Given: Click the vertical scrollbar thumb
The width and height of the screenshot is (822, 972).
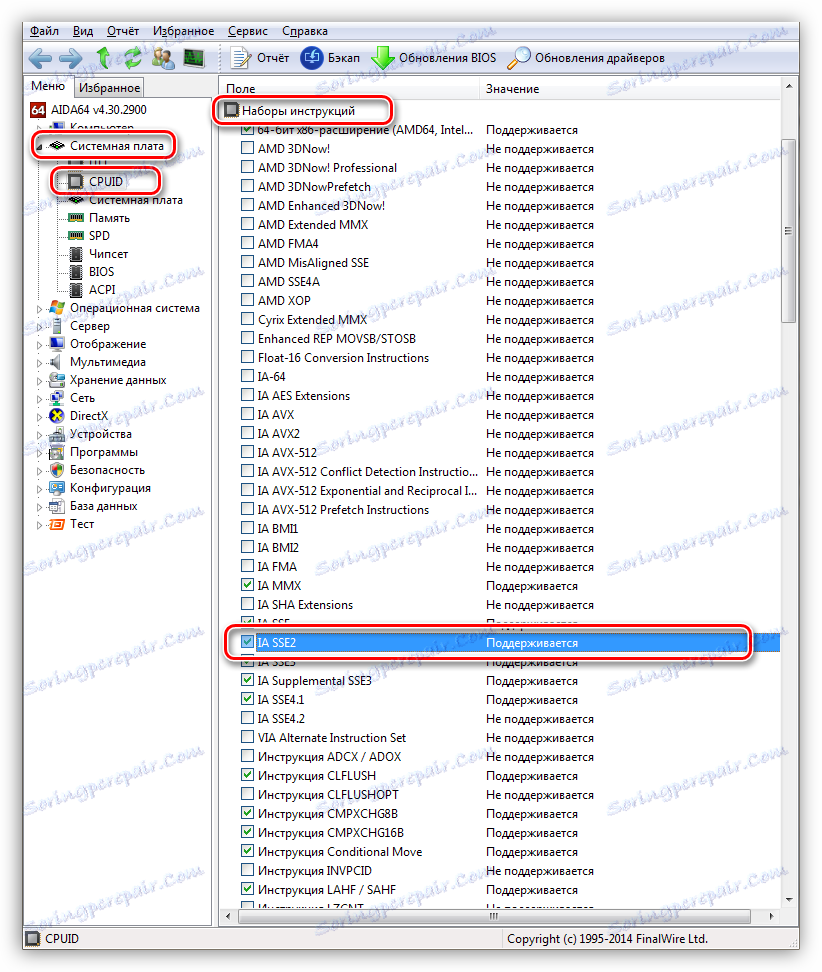Looking at the screenshot, I should pos(789,231).
